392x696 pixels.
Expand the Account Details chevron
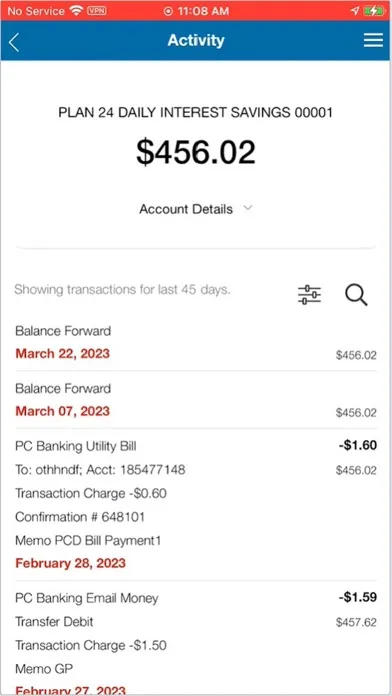pyautogui.click(x=248, y=208)
